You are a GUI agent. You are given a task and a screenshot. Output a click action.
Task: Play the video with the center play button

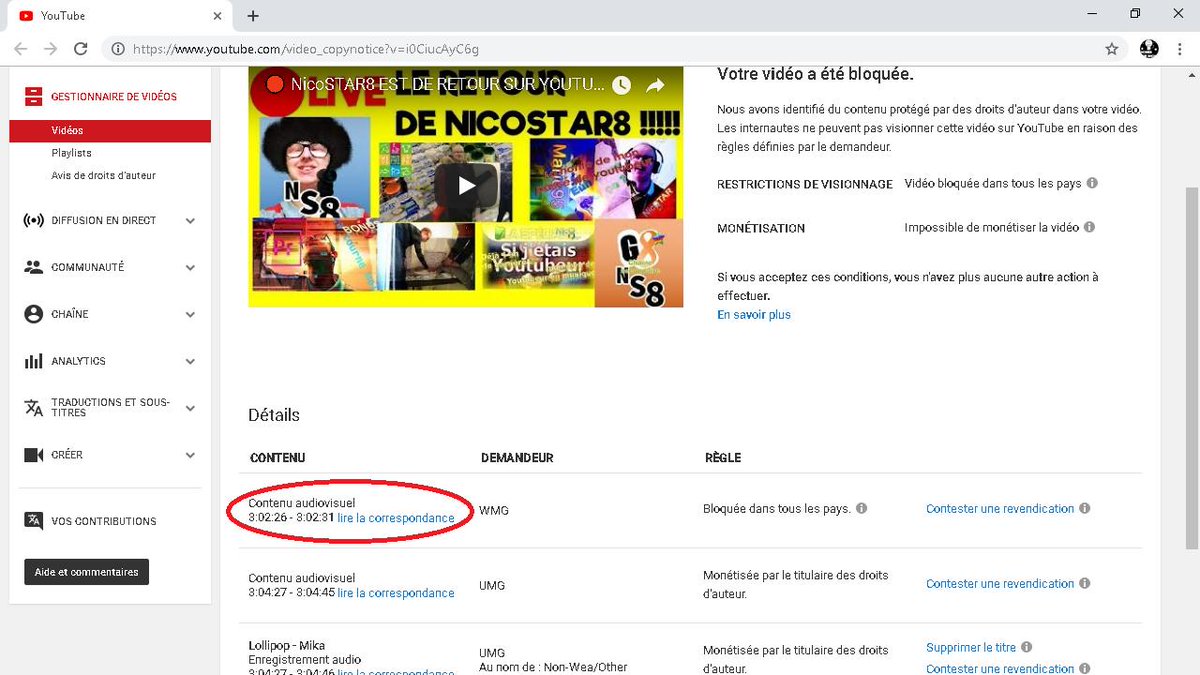point(465,185)
